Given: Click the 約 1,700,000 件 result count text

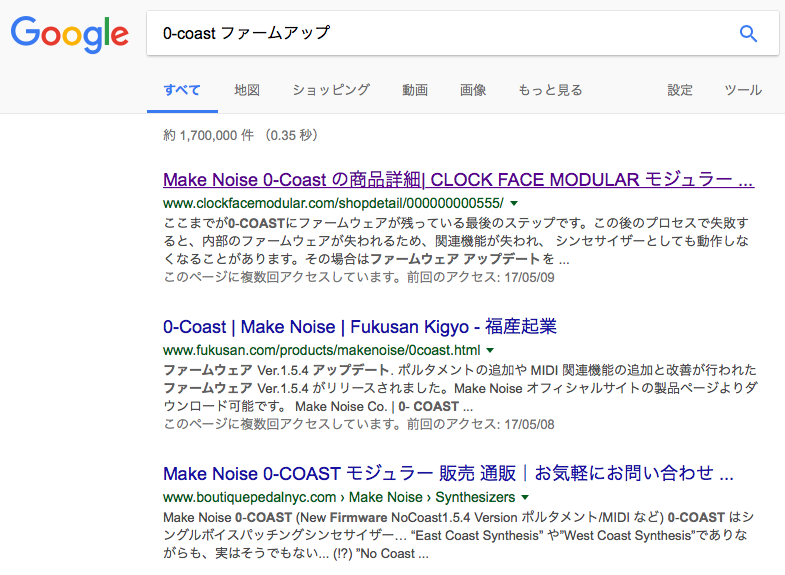Looking at the screenshot, I should tap(208, 135).
